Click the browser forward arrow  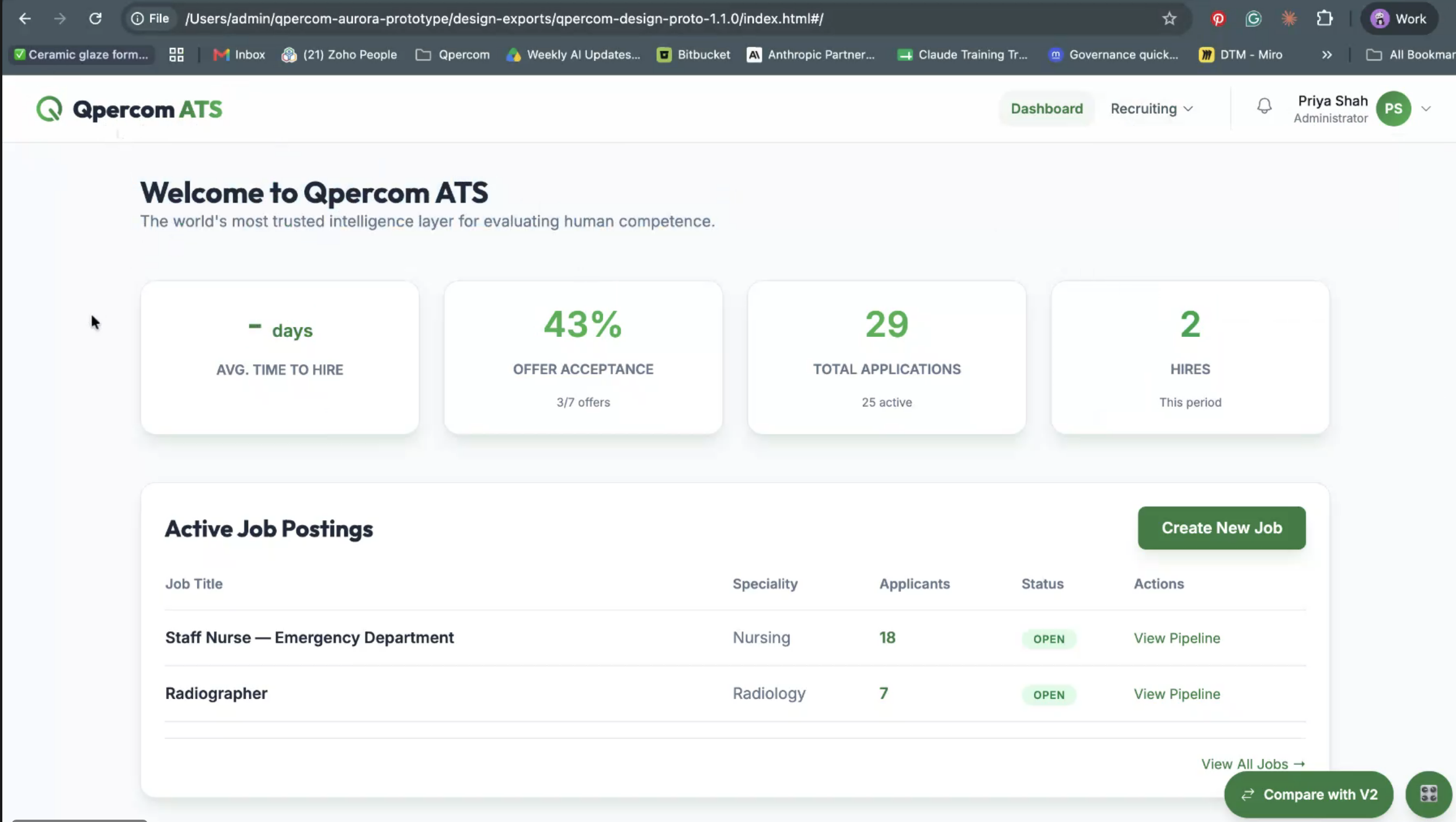coord(60,19)
